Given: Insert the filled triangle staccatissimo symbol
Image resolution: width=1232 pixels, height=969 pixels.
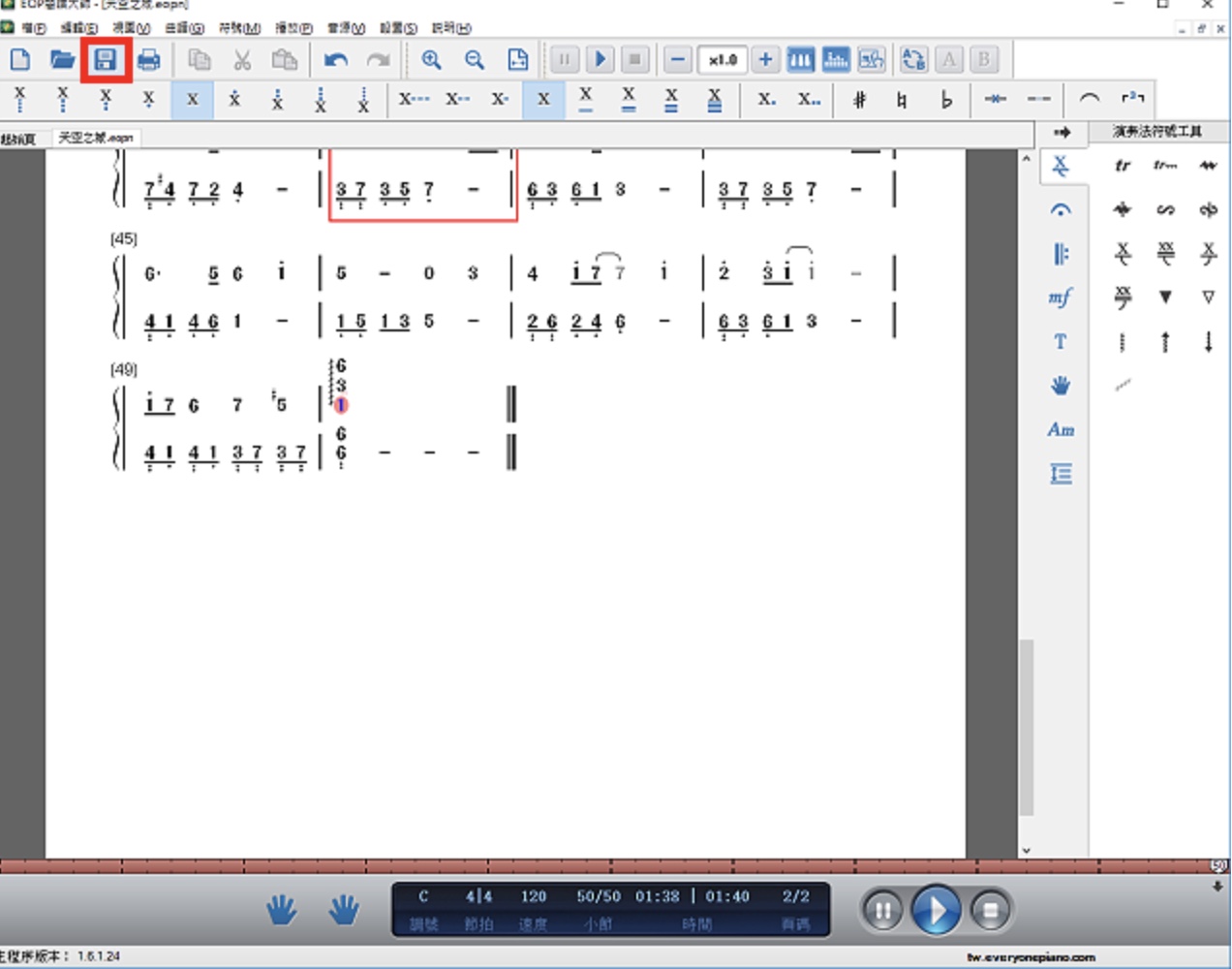Looking at the screenshot, I should click(1165, 297).
